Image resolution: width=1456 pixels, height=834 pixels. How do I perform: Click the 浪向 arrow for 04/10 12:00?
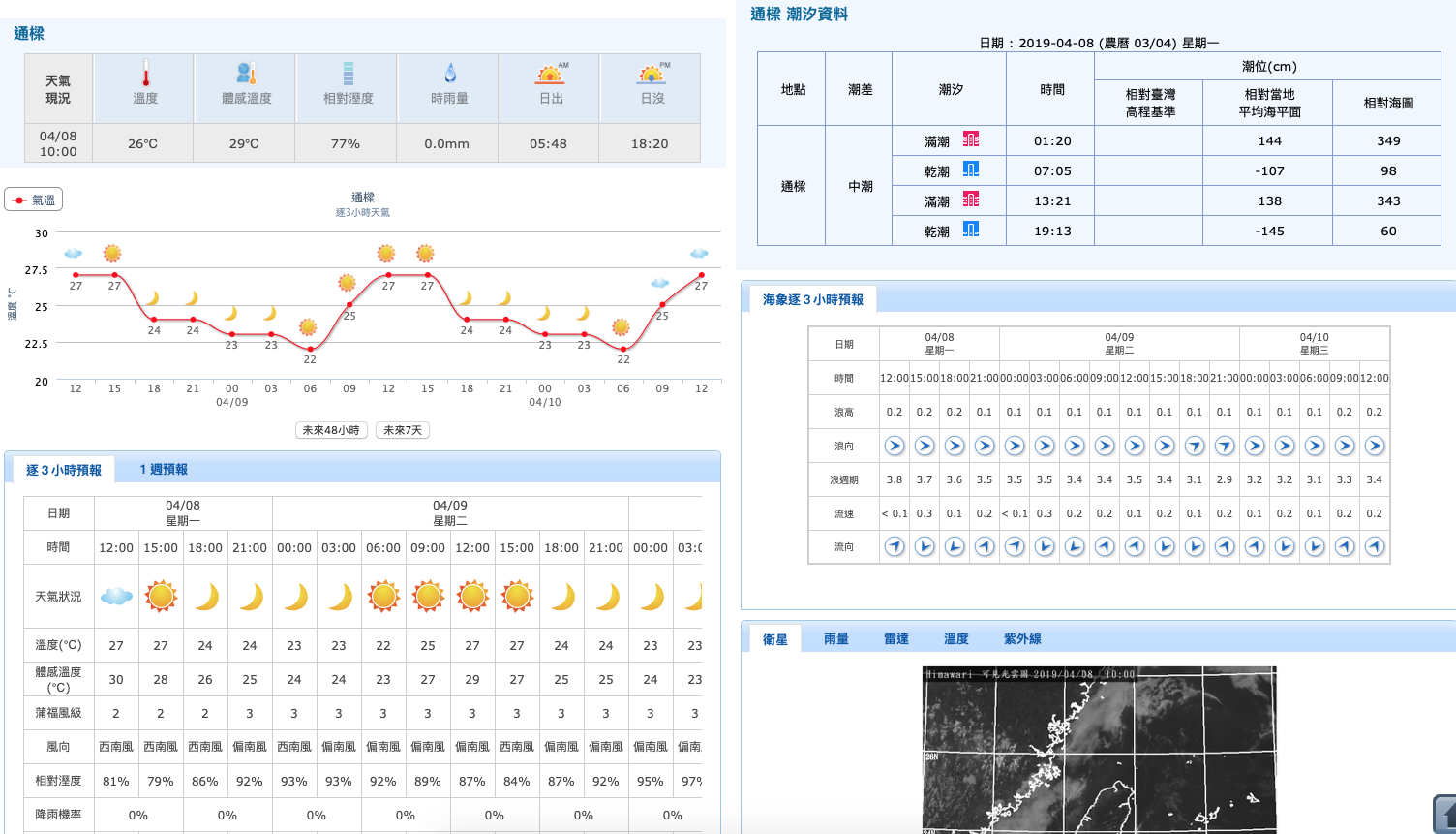pos(1375,446)
